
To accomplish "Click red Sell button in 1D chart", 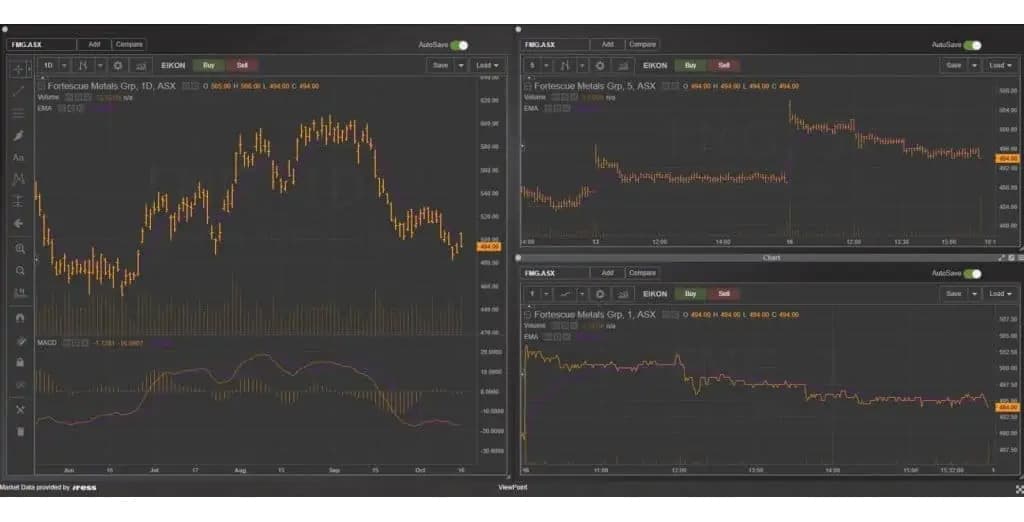I will point(242,65).
